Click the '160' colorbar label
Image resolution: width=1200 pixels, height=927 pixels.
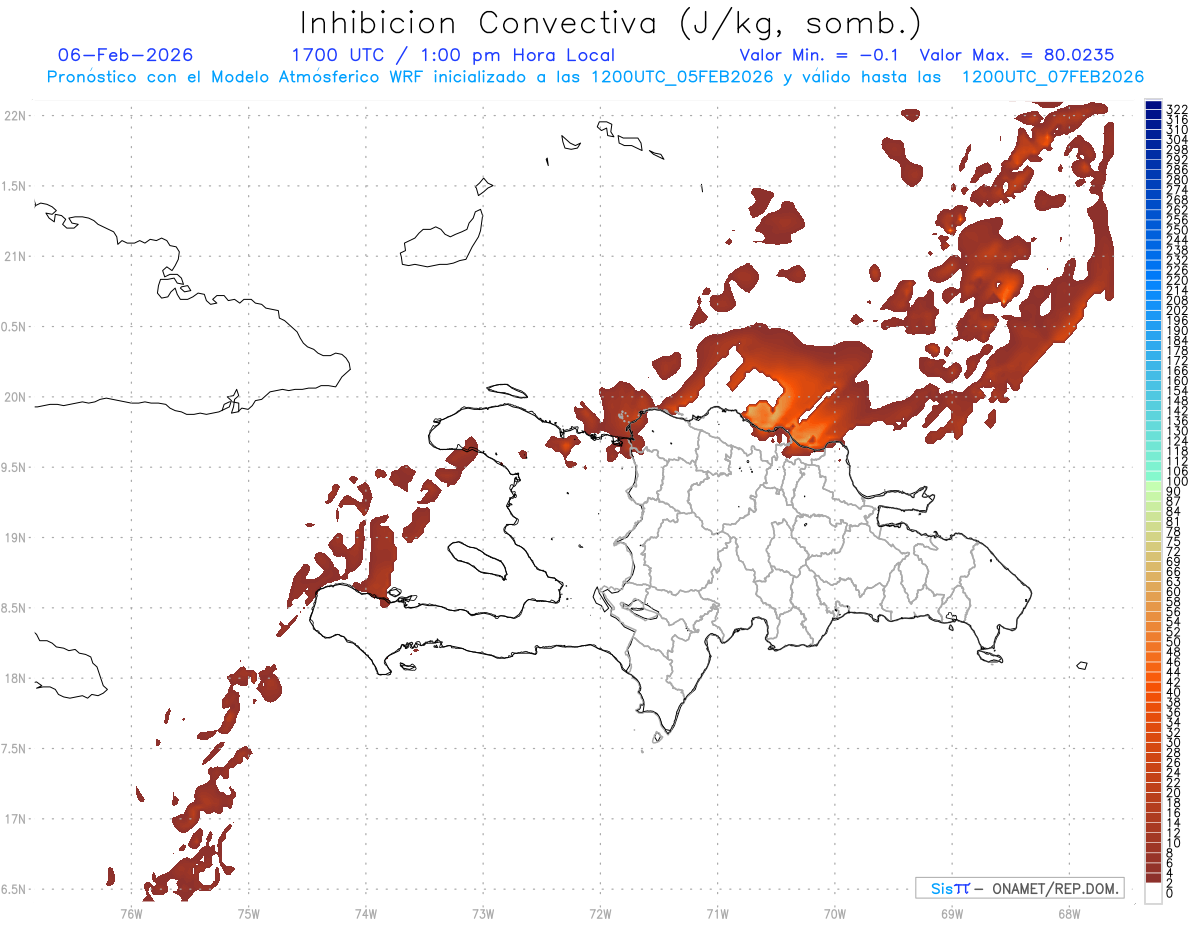tap(1176, 380)
